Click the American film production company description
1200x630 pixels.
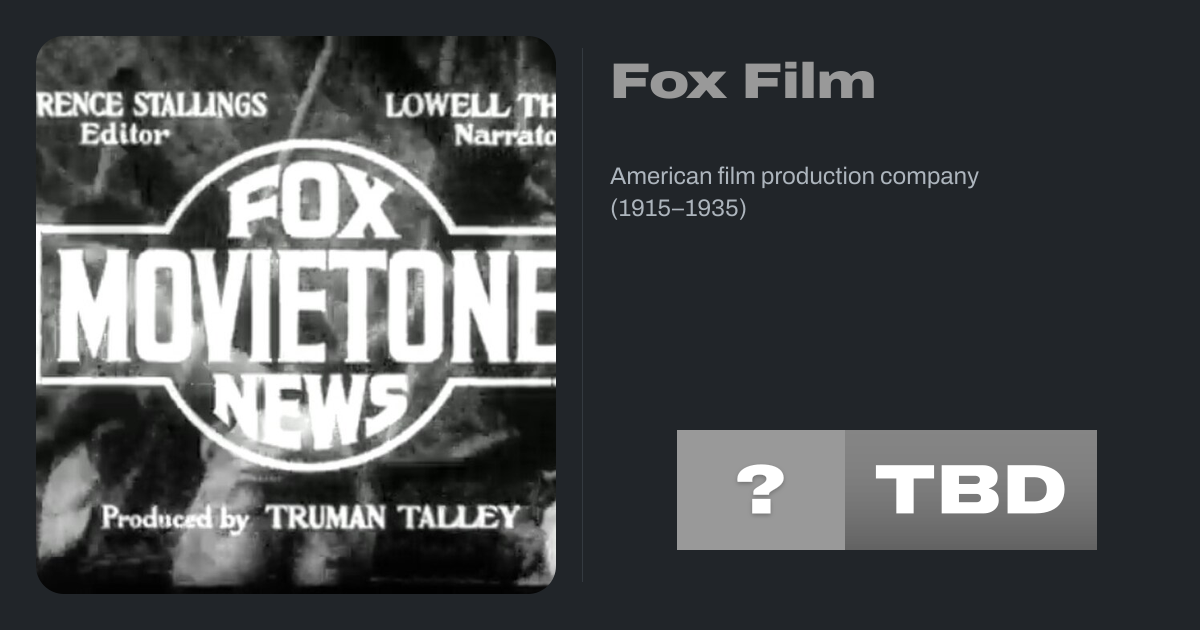click(794, 177)
